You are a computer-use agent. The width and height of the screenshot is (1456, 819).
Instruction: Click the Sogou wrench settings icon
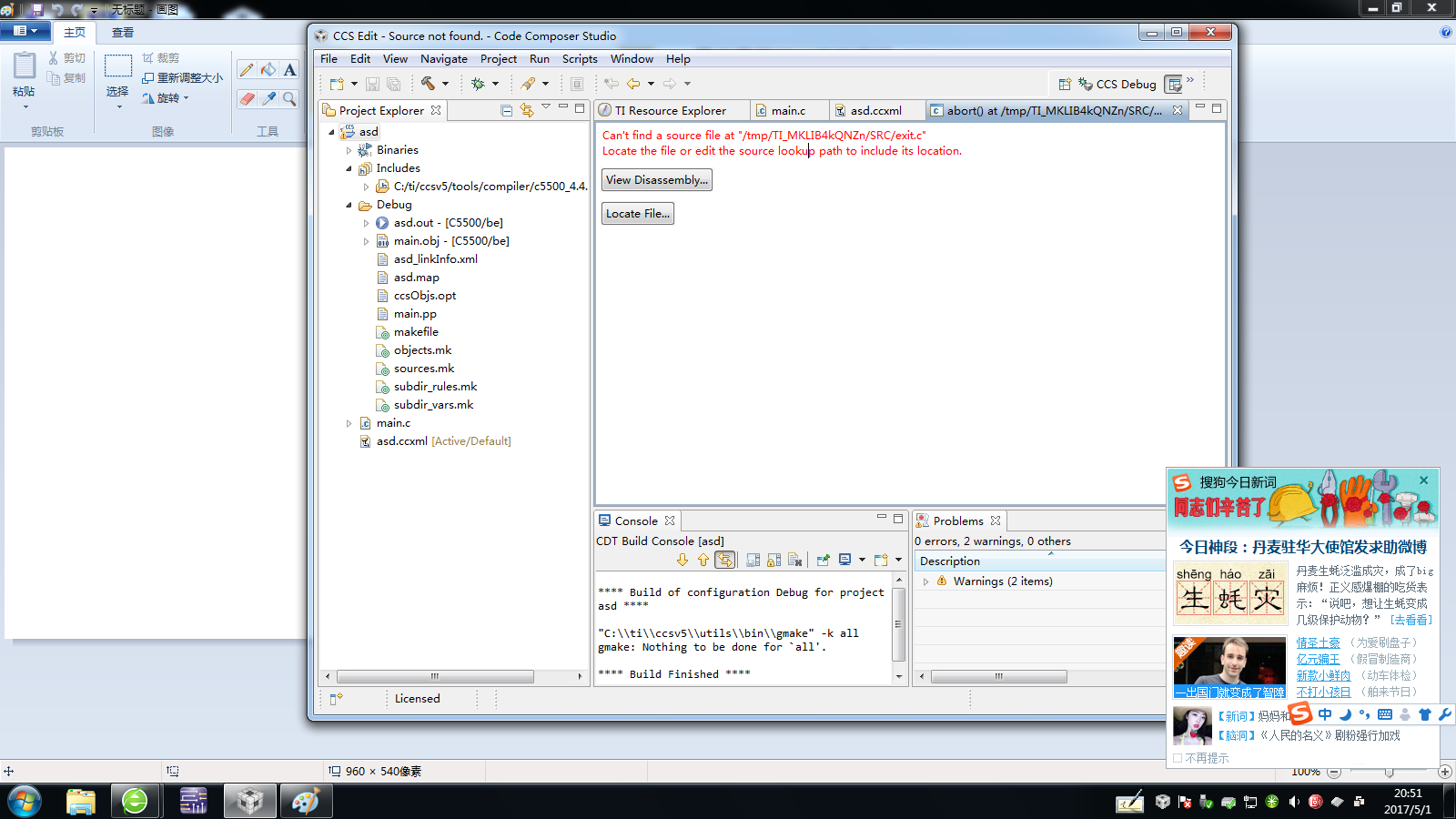(x=1444, y=714)
